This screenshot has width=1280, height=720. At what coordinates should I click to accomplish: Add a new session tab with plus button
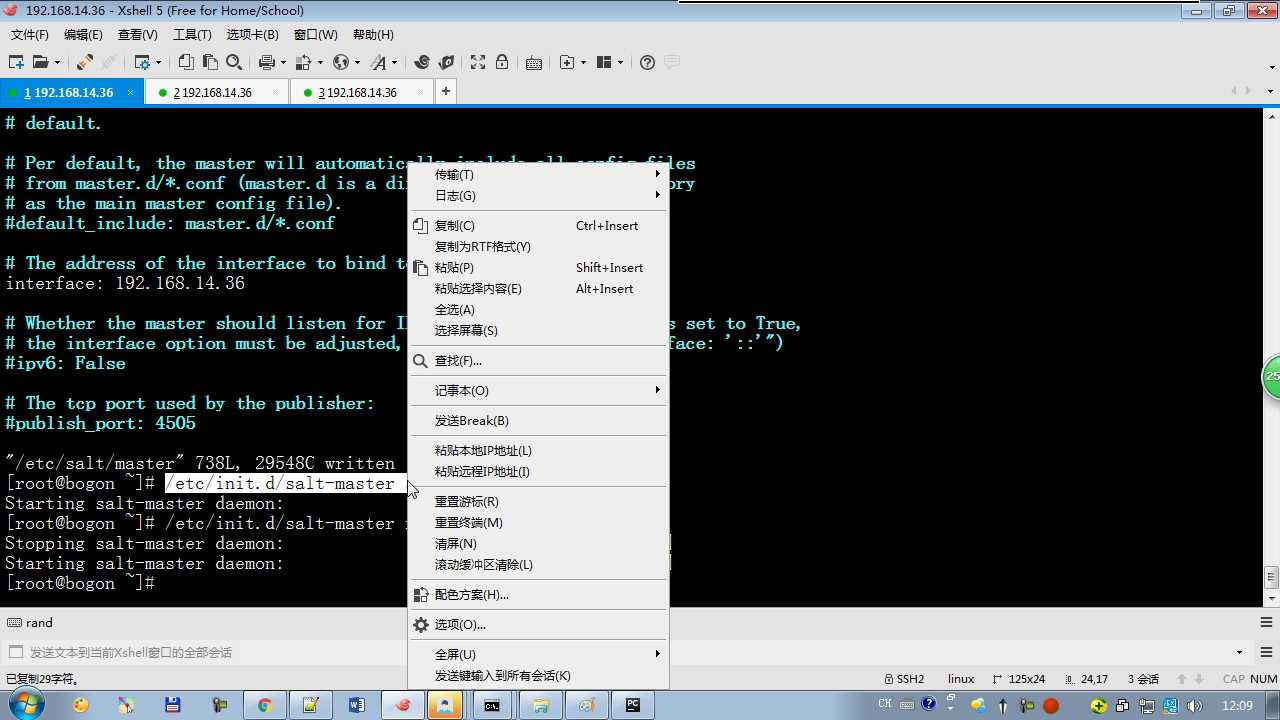445,91
